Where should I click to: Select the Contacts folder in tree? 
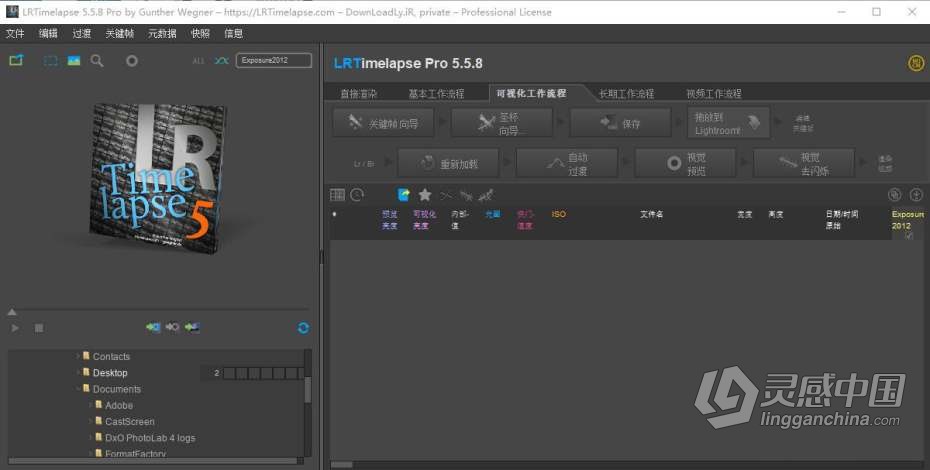[x=111, y=357]
